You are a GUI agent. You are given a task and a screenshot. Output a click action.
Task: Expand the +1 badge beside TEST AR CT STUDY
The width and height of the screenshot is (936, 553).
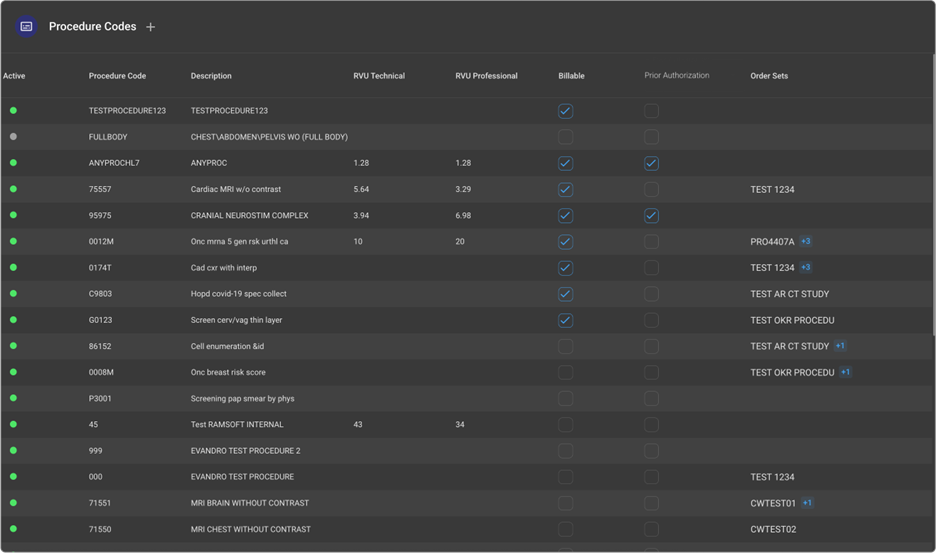[840, 346]
